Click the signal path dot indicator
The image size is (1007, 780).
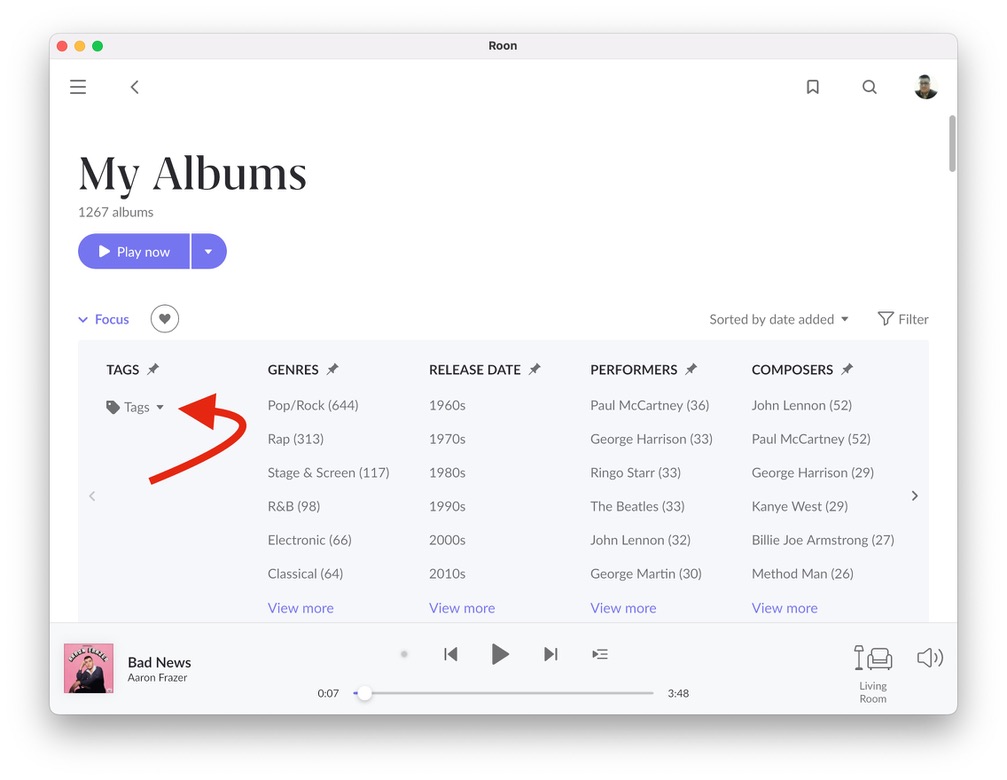(x=404, y=654)
